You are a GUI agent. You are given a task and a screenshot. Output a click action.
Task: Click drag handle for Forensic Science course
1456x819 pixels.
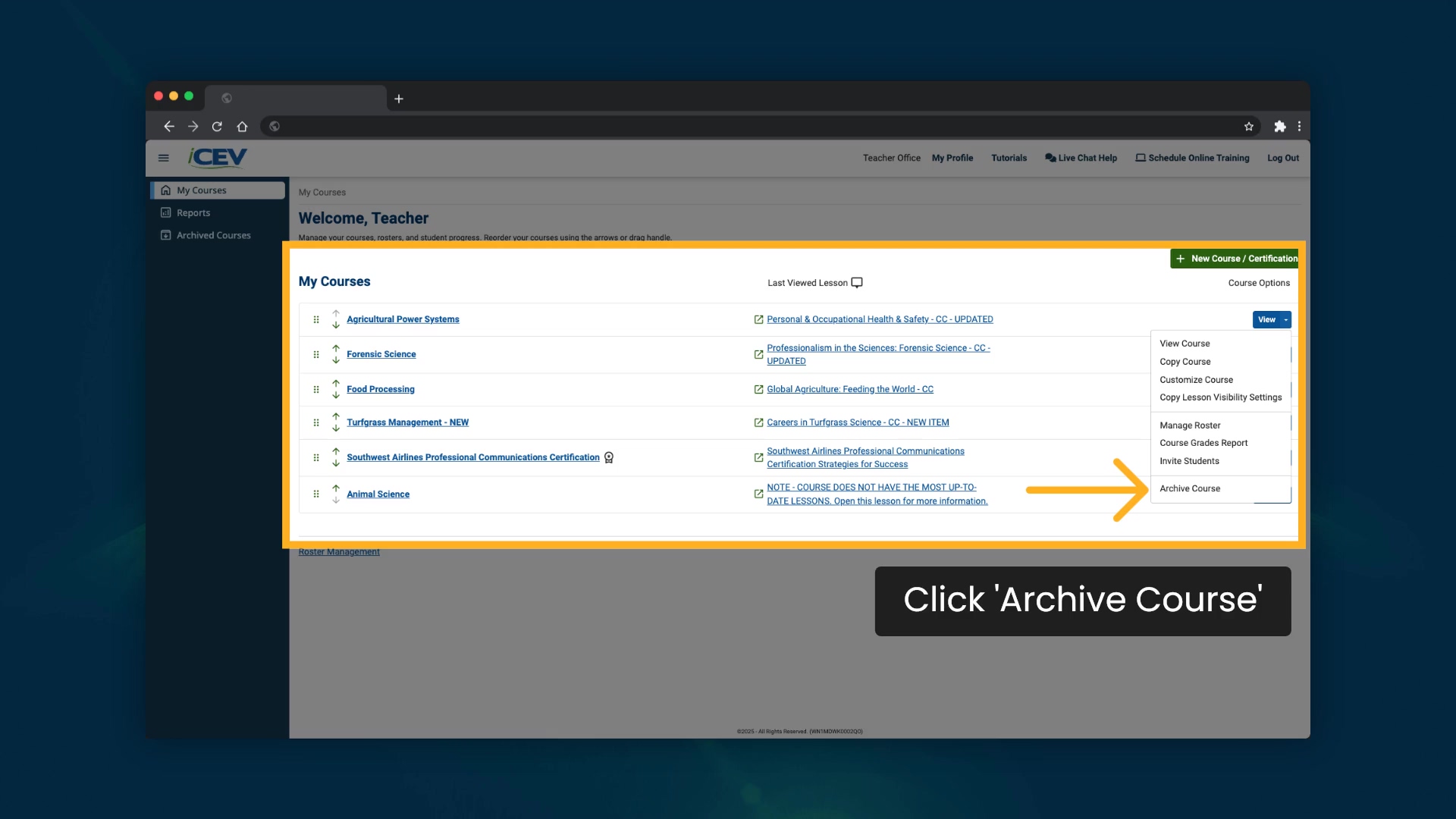[x=316, y=354]
